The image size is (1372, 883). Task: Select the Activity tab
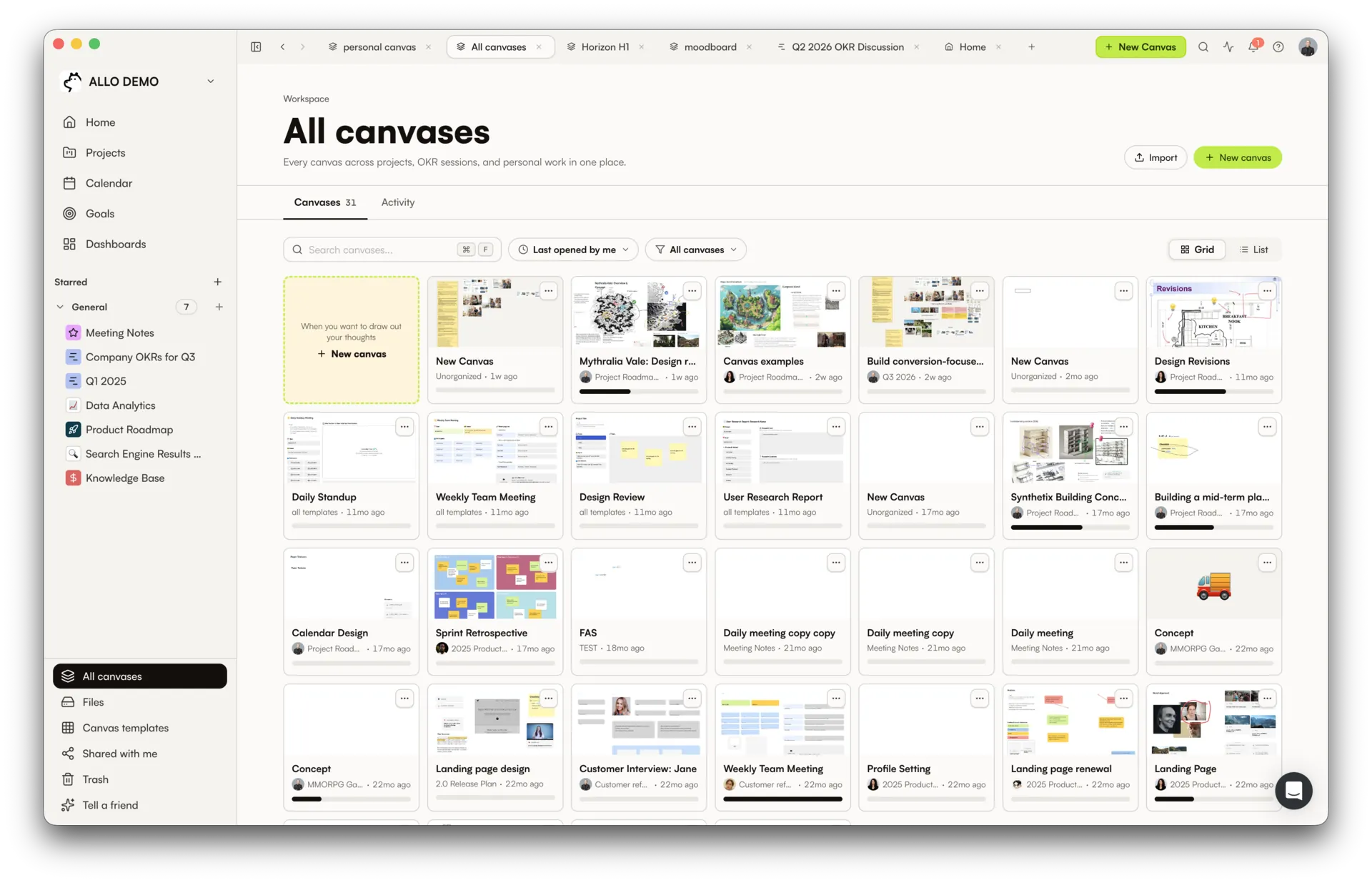398,202
